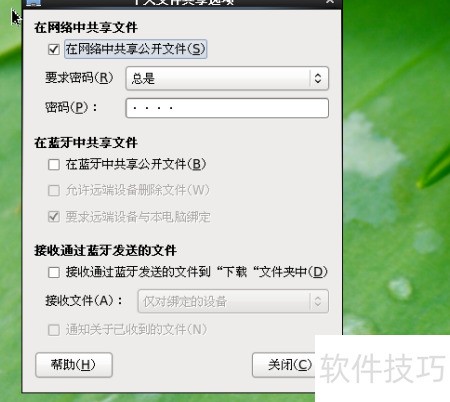The width and height of the screenshot is (450, 402).
Task: Click the 关闭(C) button
Action: [285, 365]
